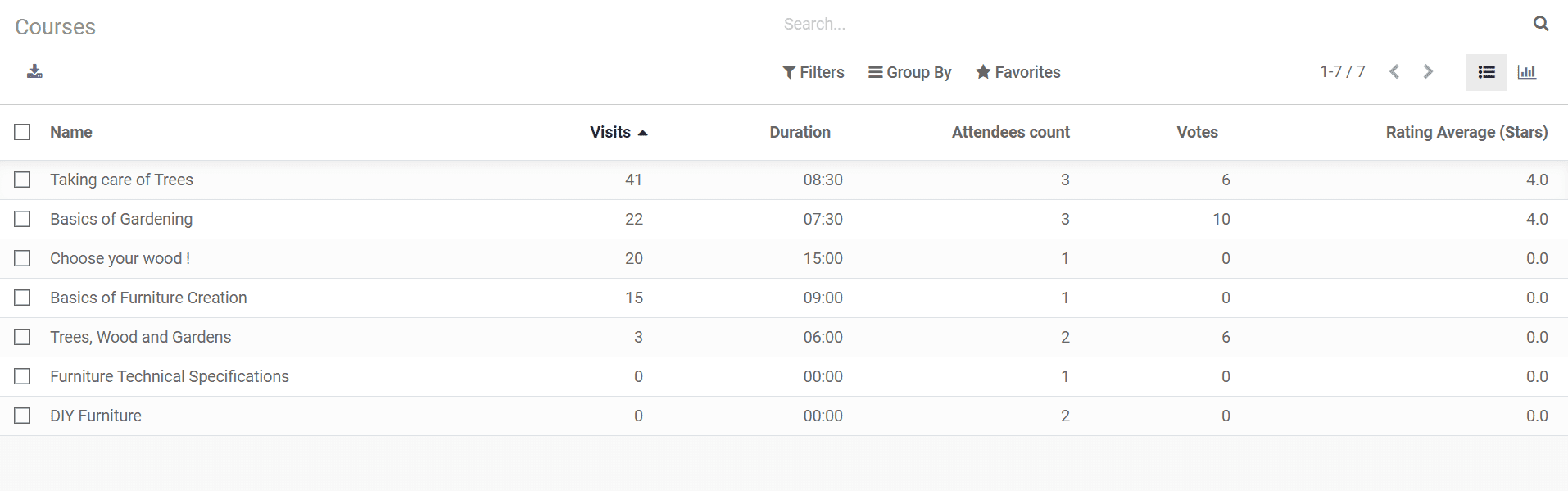Screen dimensions: 1568x491
Task: Click the 15:00 duration cell
Action: (x=823, y=258)
